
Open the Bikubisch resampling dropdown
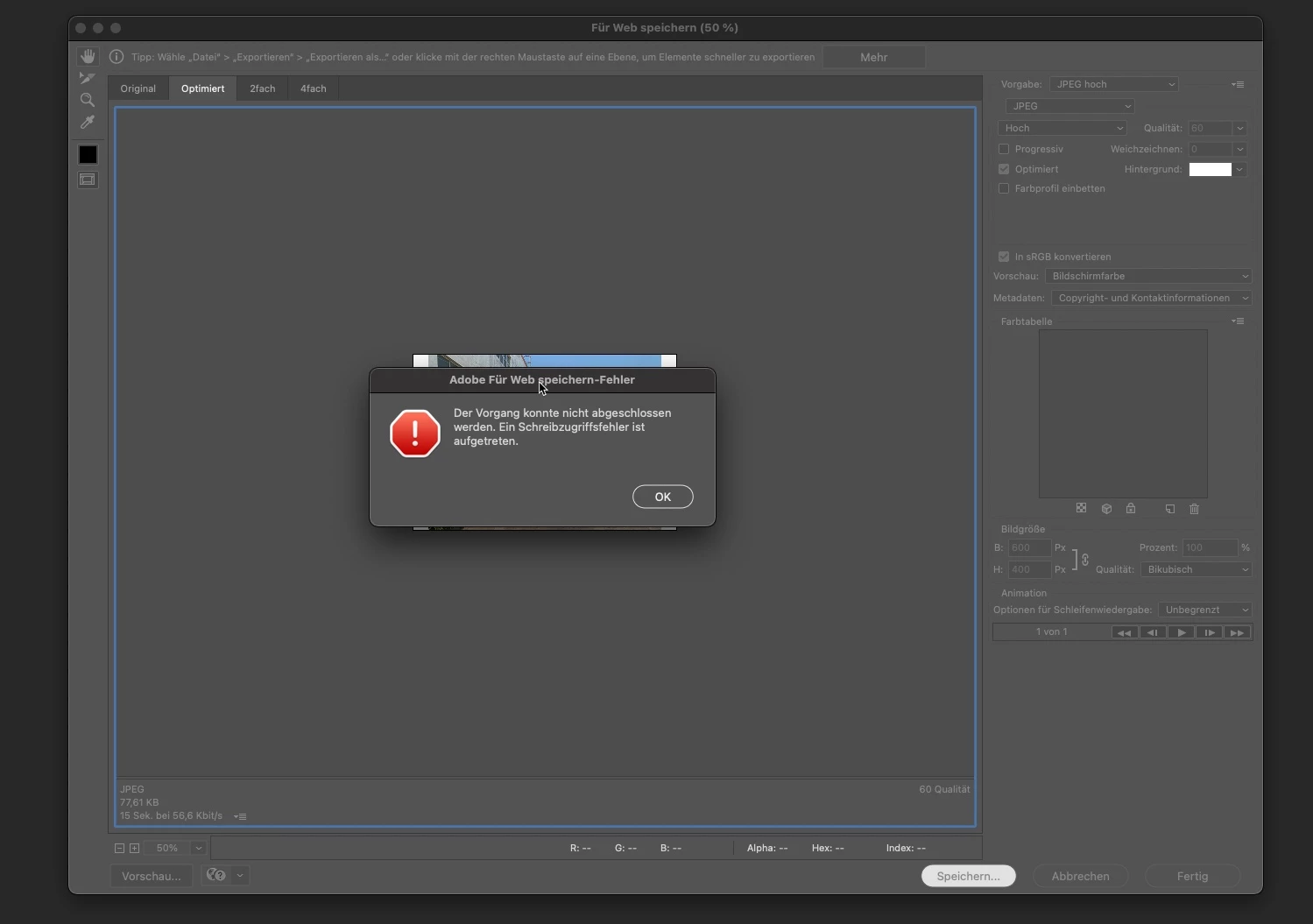pos(1197,569)
